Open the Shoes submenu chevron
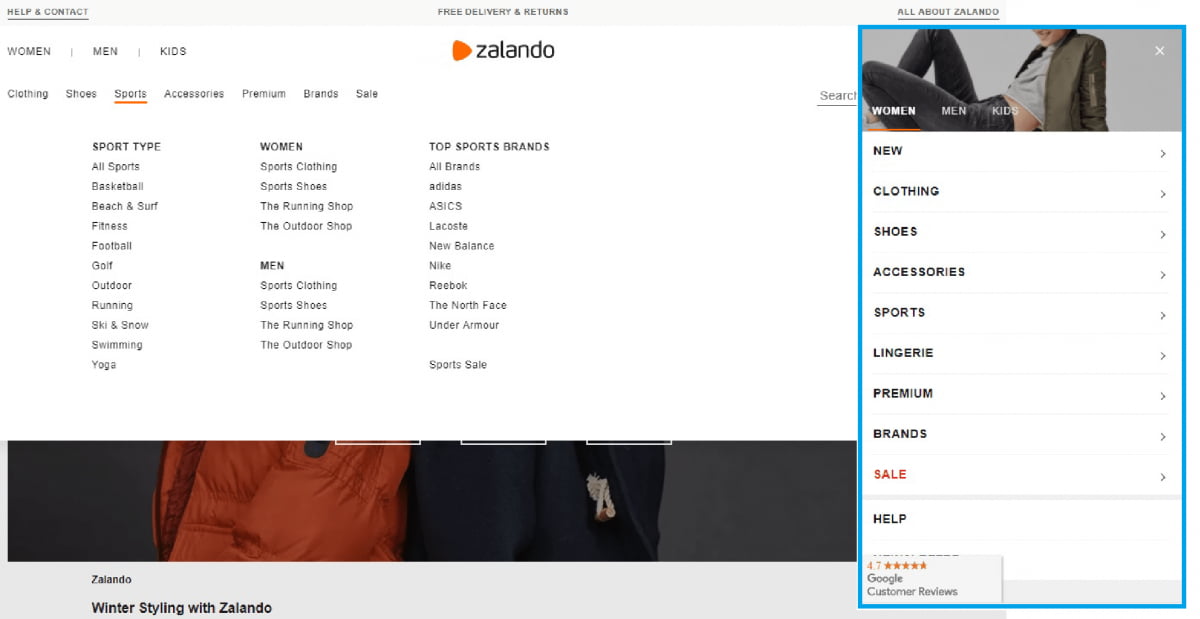 (x=1162, y=235)
